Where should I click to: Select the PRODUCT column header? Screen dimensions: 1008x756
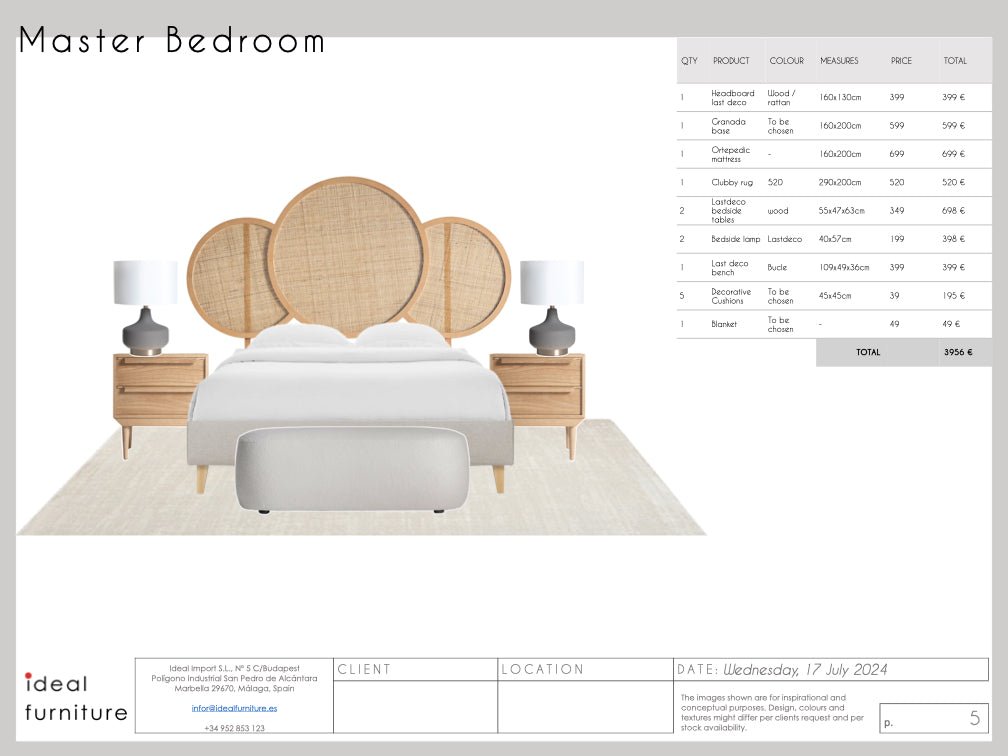point(731,61)
